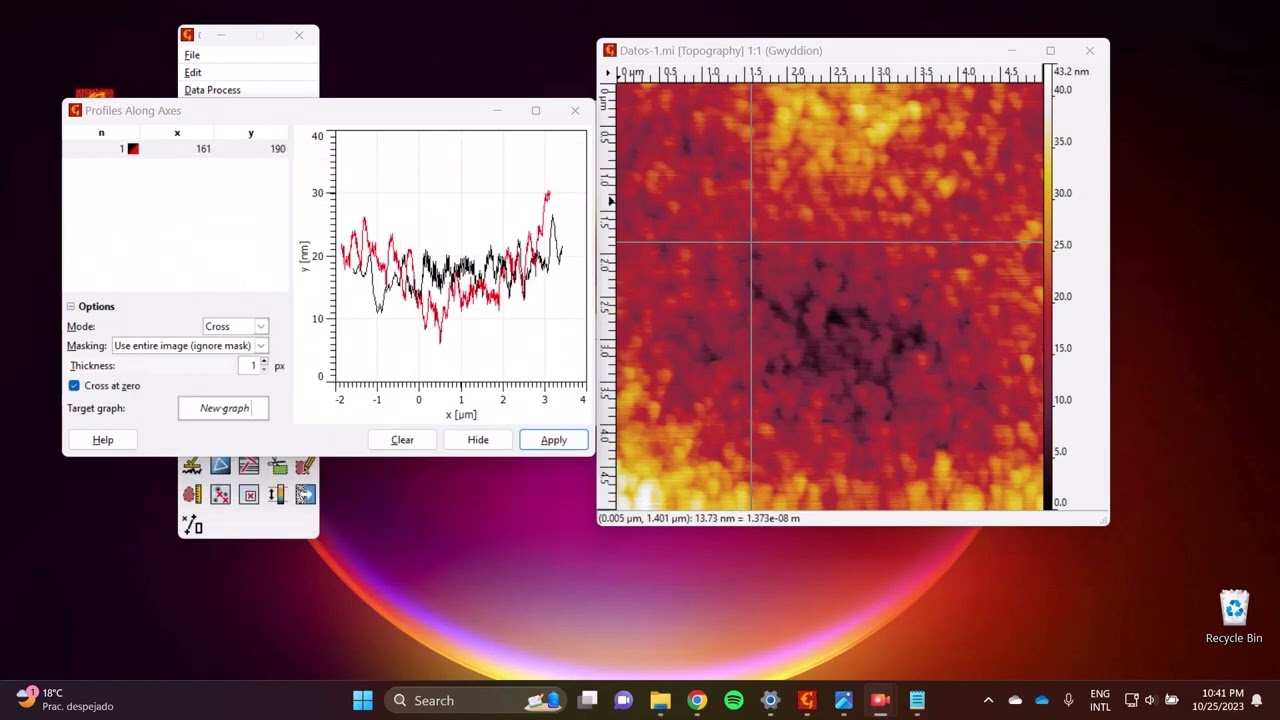Click the Windows Start button
The width and height of the screenshot is (1280, 720).
(x=363, y=700)
